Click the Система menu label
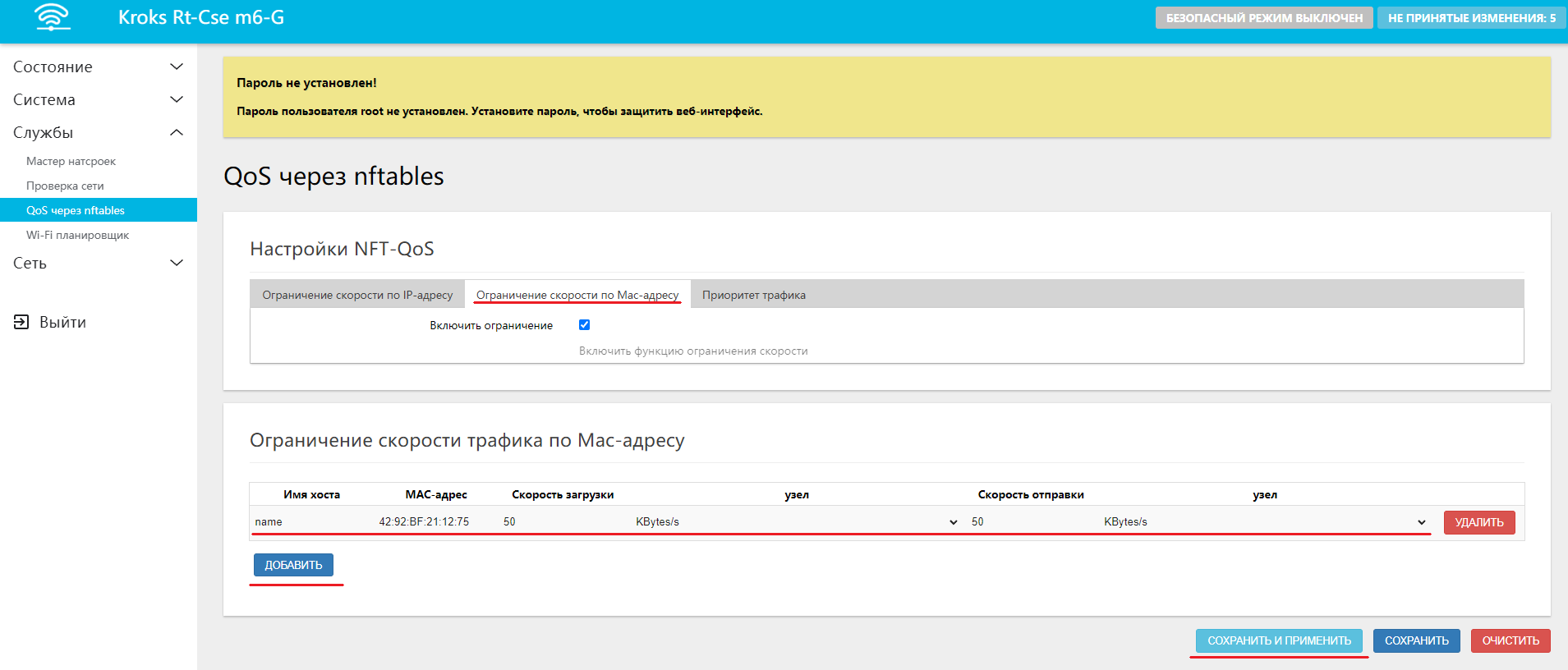 pos(44,99)
